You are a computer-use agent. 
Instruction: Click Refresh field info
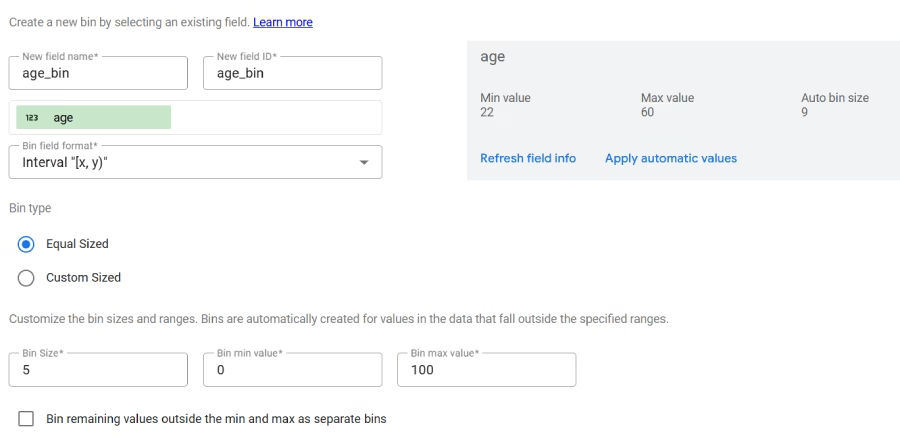point(528,158)
